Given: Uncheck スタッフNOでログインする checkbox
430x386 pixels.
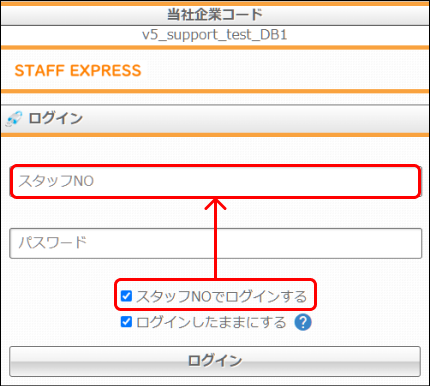Looking at the screenshot, I should (126, 296).
